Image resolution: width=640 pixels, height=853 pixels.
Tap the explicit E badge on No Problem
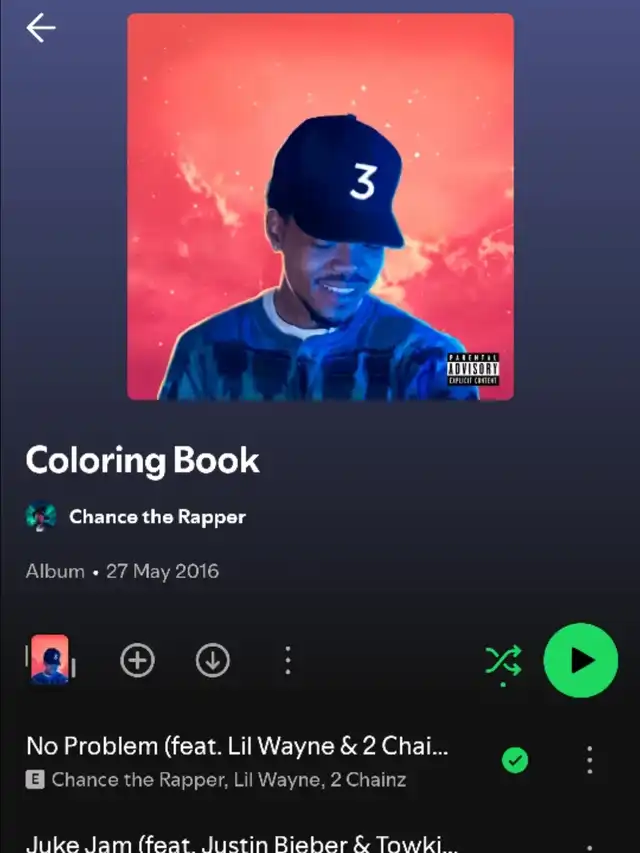point(35,780)
